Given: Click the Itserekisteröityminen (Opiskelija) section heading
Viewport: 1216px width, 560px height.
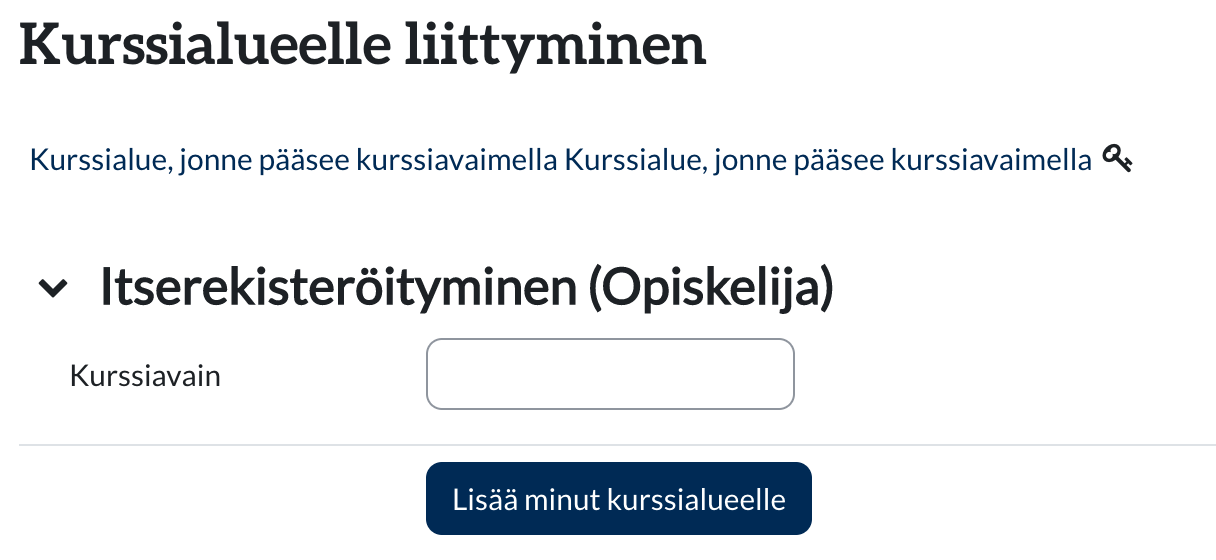Looking at the screenshot, I should point(466,288).
